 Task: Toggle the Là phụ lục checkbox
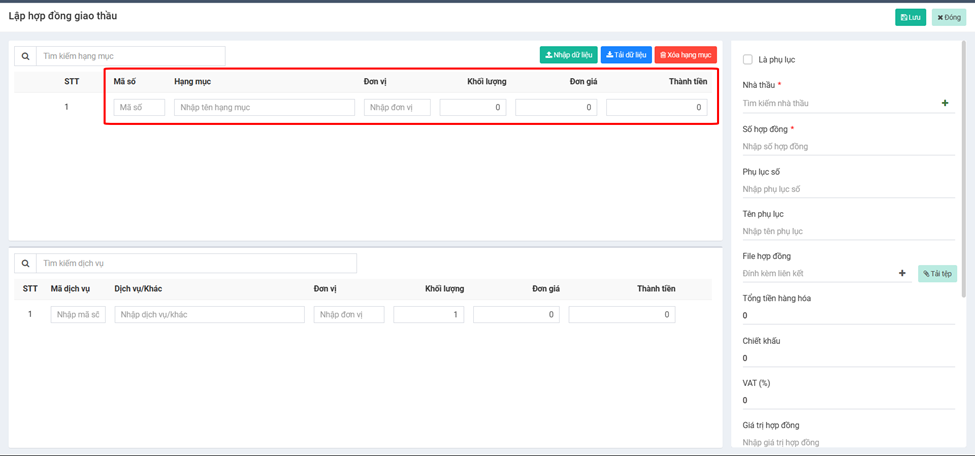click(x=748, y=60)
